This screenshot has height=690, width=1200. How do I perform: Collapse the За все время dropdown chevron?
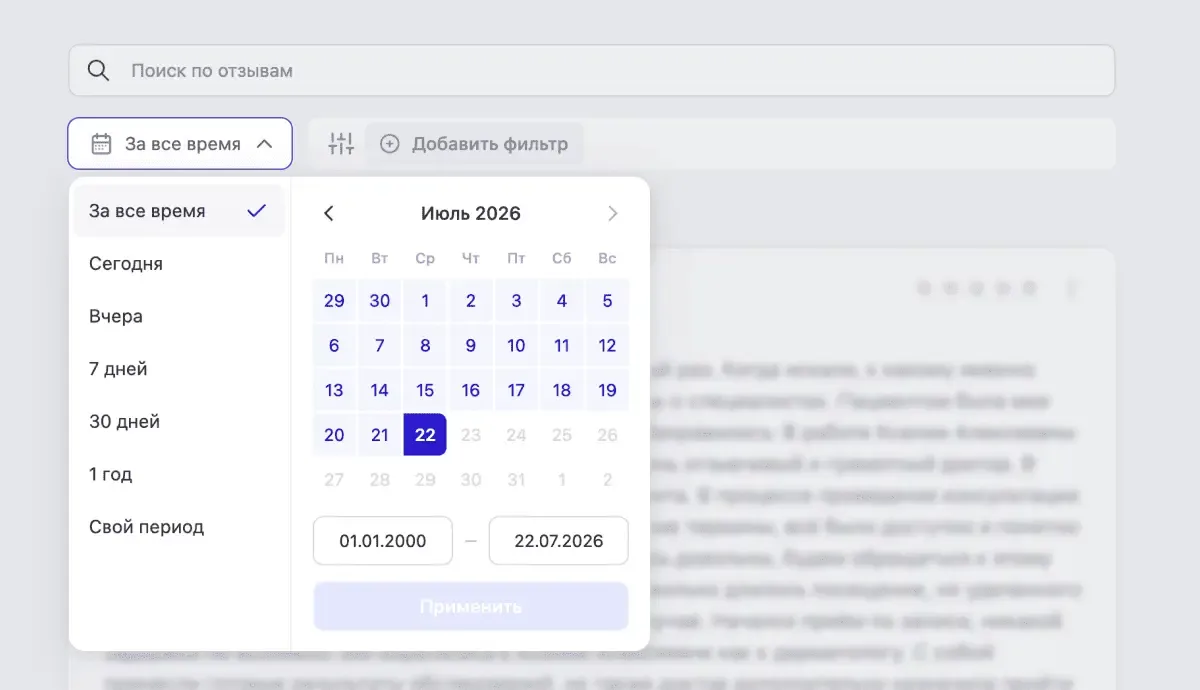[264, 144]
